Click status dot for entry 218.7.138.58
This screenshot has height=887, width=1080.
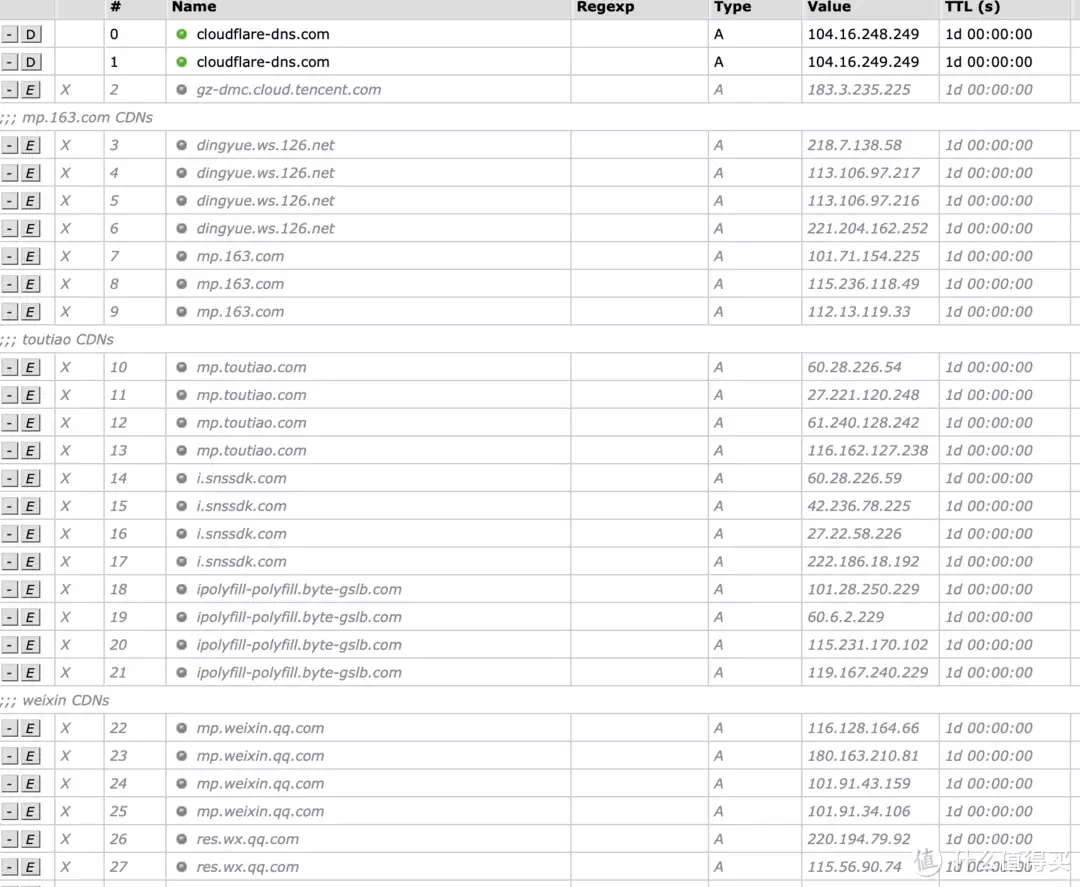[x=181, y=145]
